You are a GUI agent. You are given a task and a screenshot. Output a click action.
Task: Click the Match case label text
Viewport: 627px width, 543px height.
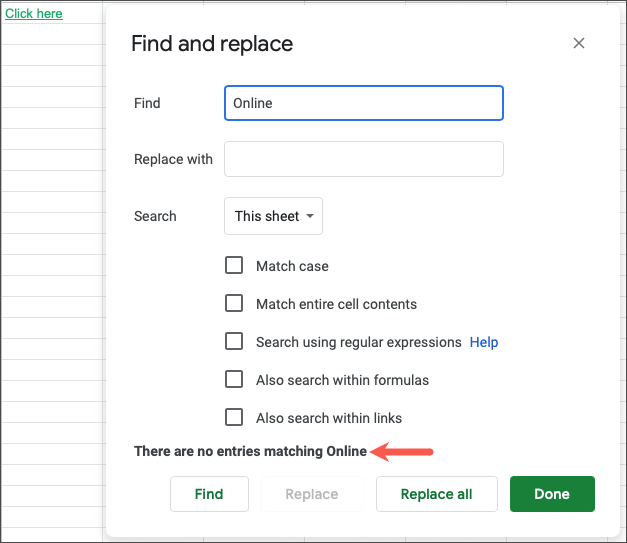[x=292, y=266]
